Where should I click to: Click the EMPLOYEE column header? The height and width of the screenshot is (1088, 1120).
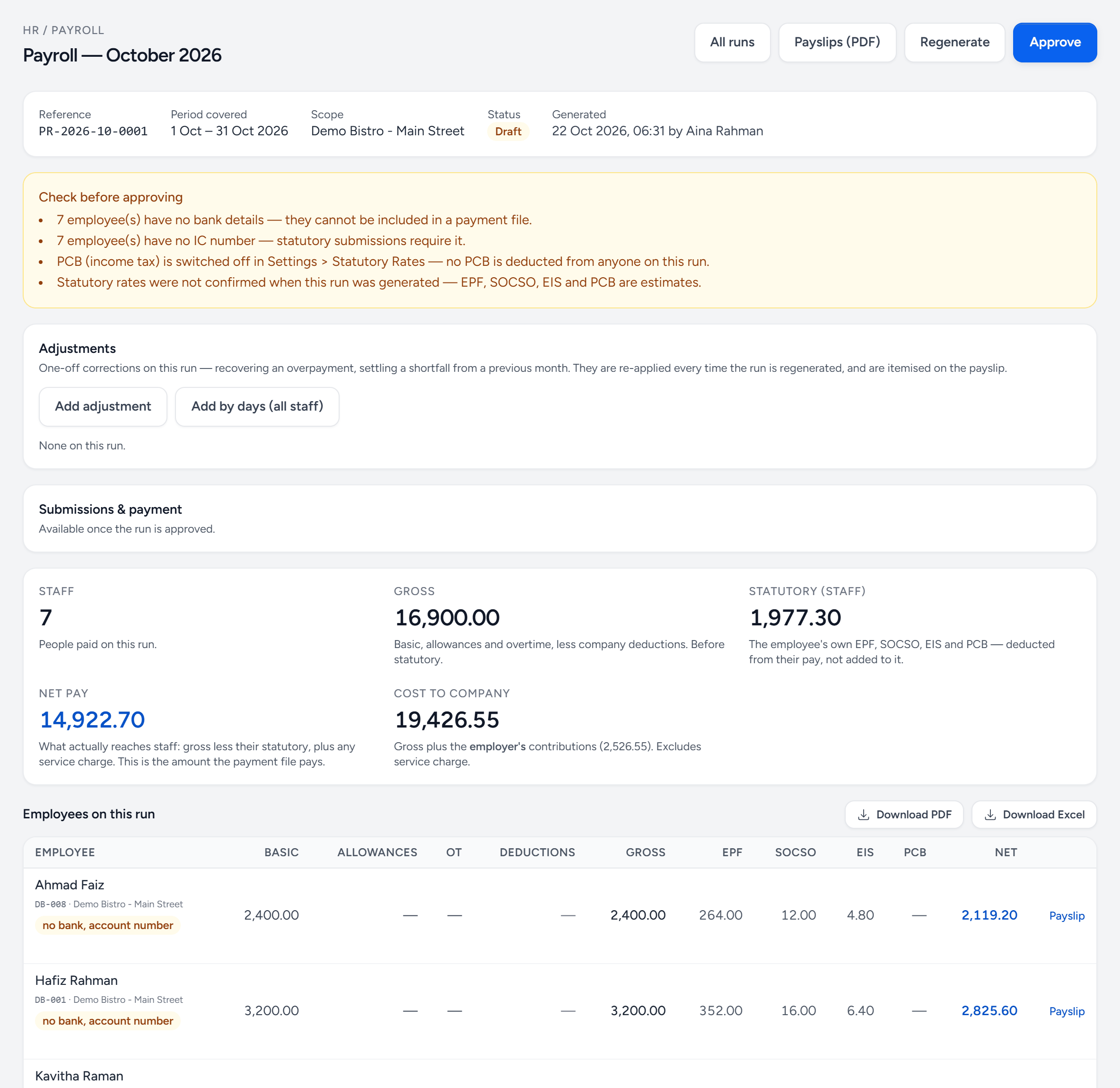point(65,852)
